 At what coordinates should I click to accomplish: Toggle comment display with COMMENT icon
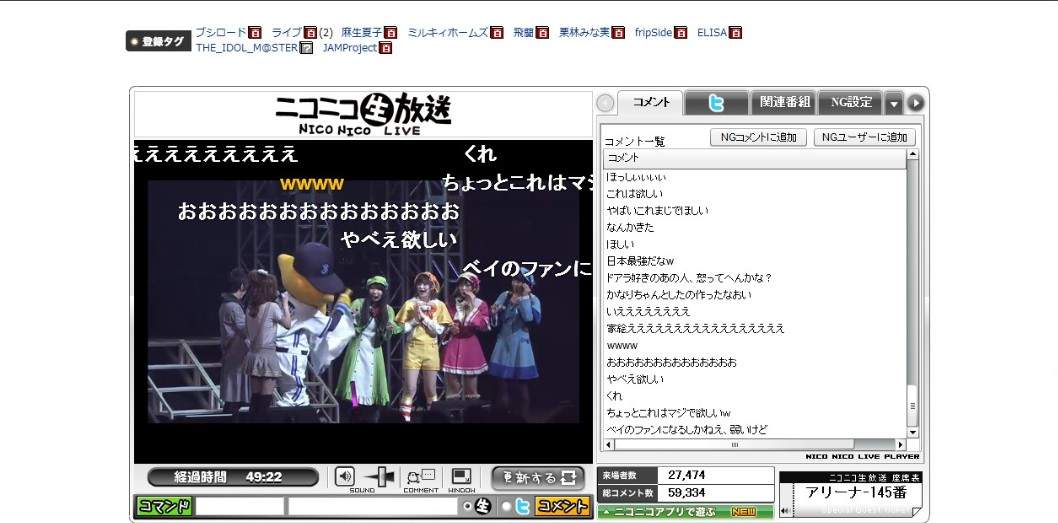422,477
